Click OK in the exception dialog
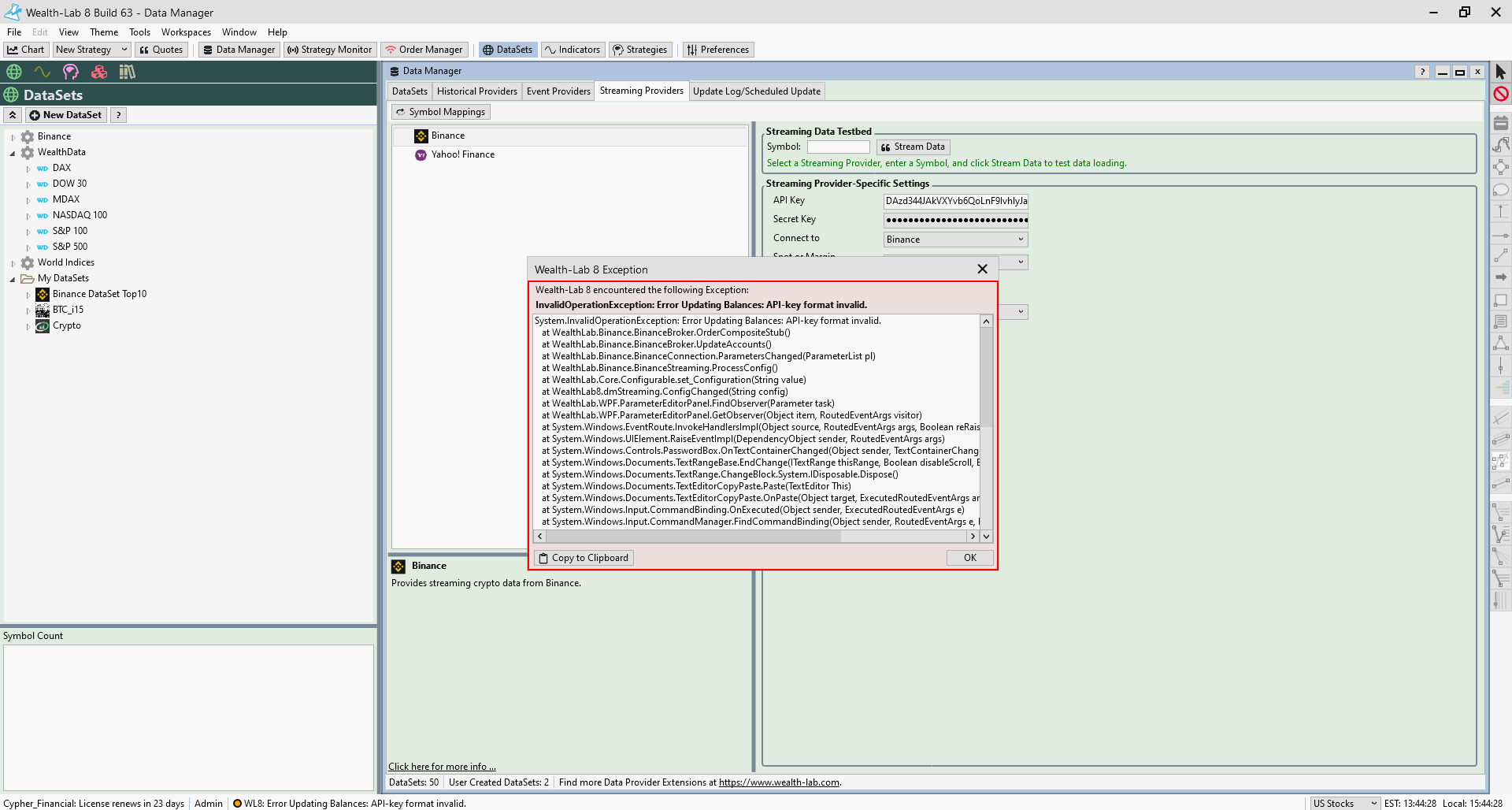 click(970, 558)
